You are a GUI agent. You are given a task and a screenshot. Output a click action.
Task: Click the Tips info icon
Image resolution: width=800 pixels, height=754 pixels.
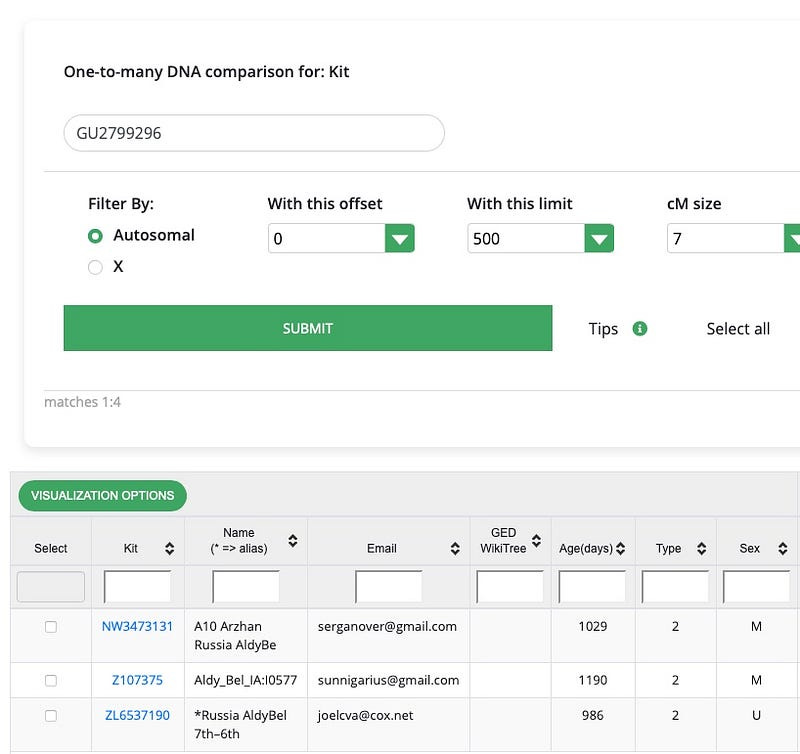coord(639,329)
